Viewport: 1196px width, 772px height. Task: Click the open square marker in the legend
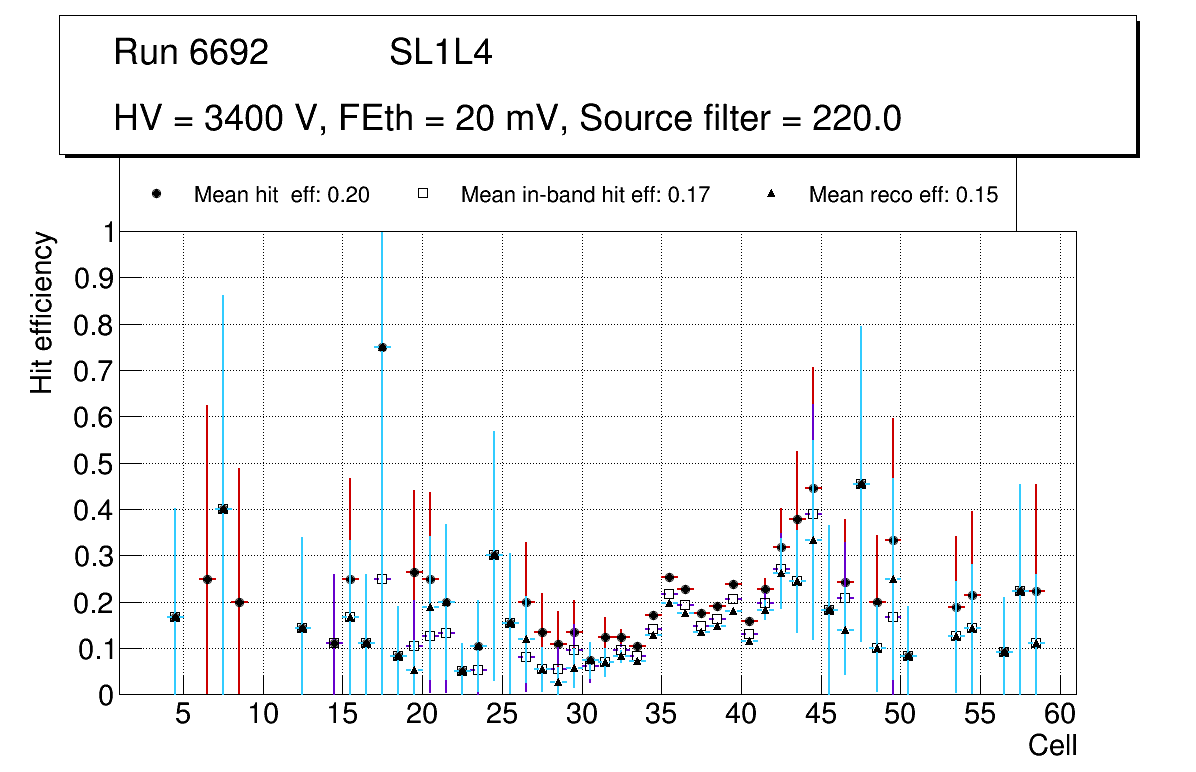(x=423, y=194)
